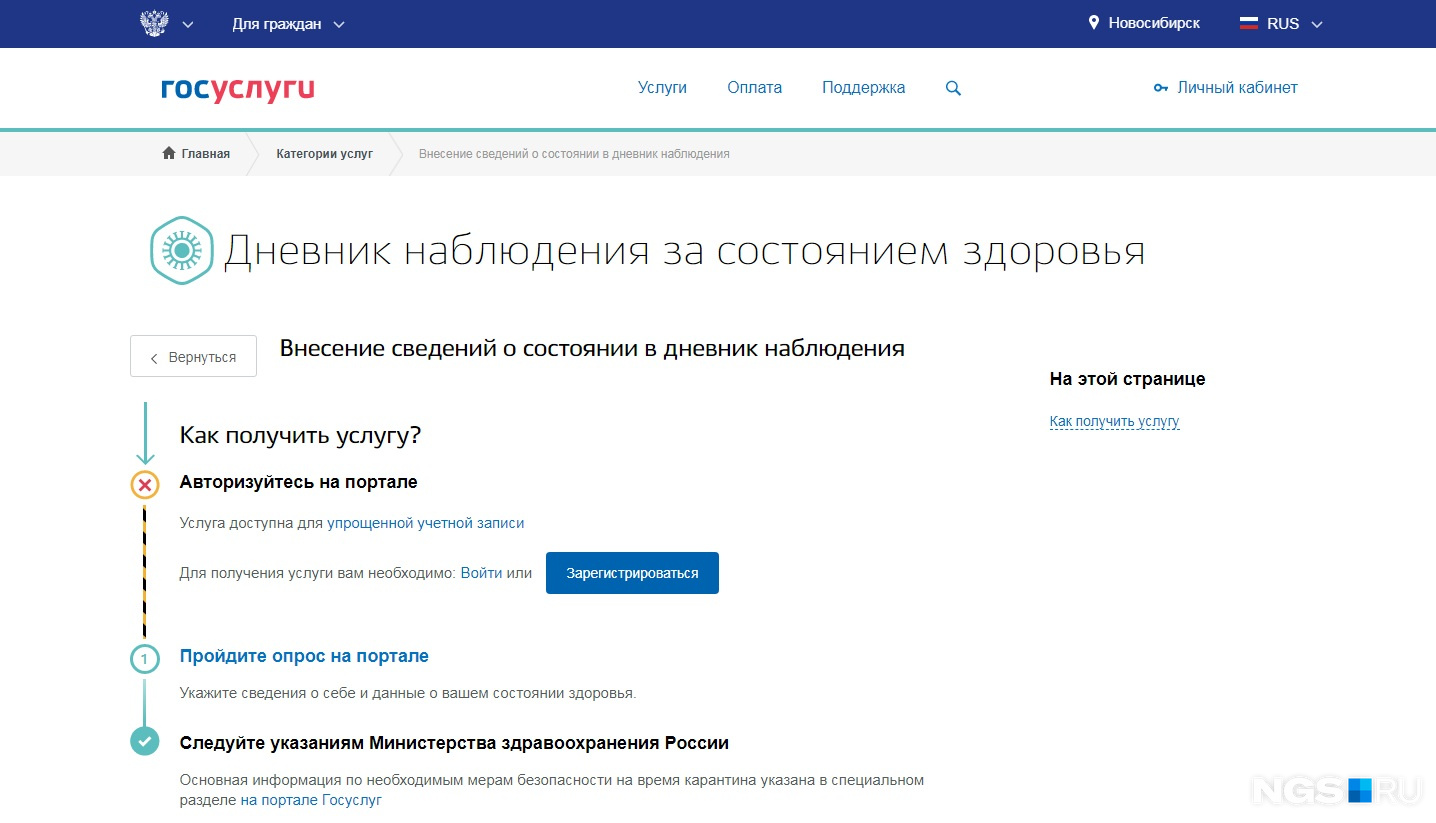Open the Услуги menu item
The image size is (1436, 823).
tap(662, 88)
